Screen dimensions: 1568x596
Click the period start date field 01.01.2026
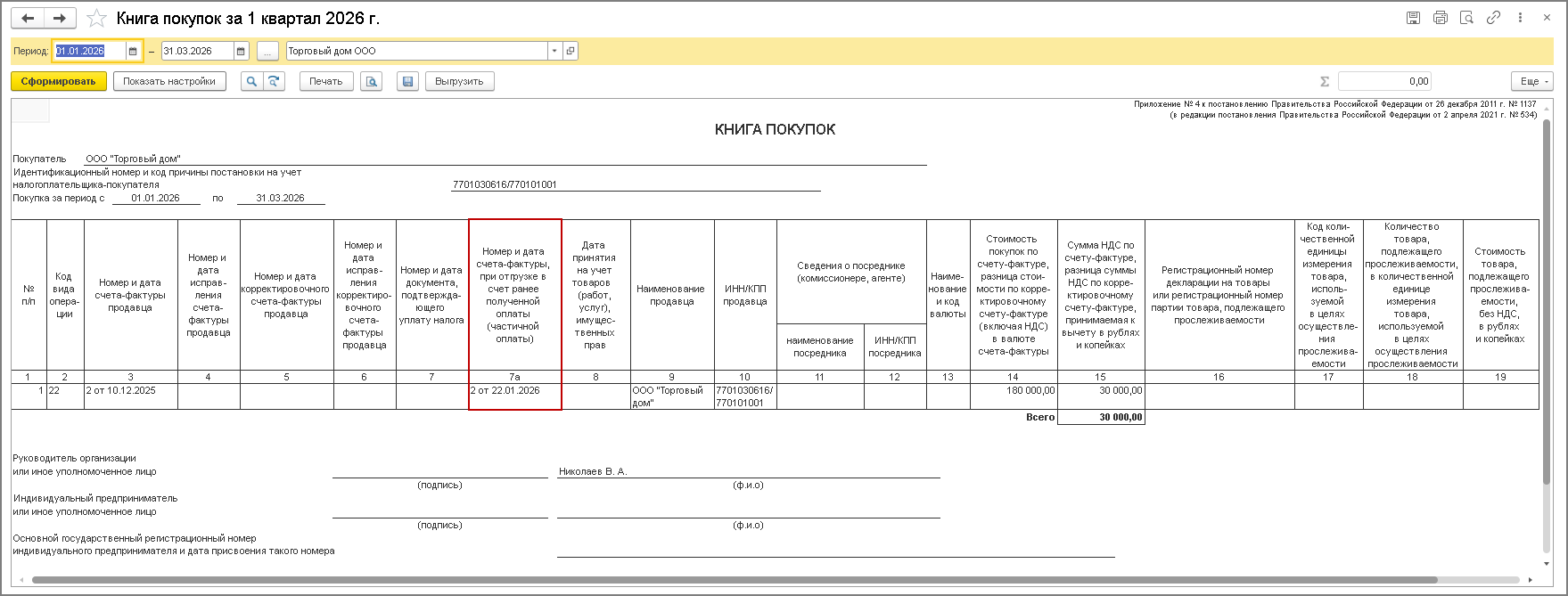click(x=89, y=52)
